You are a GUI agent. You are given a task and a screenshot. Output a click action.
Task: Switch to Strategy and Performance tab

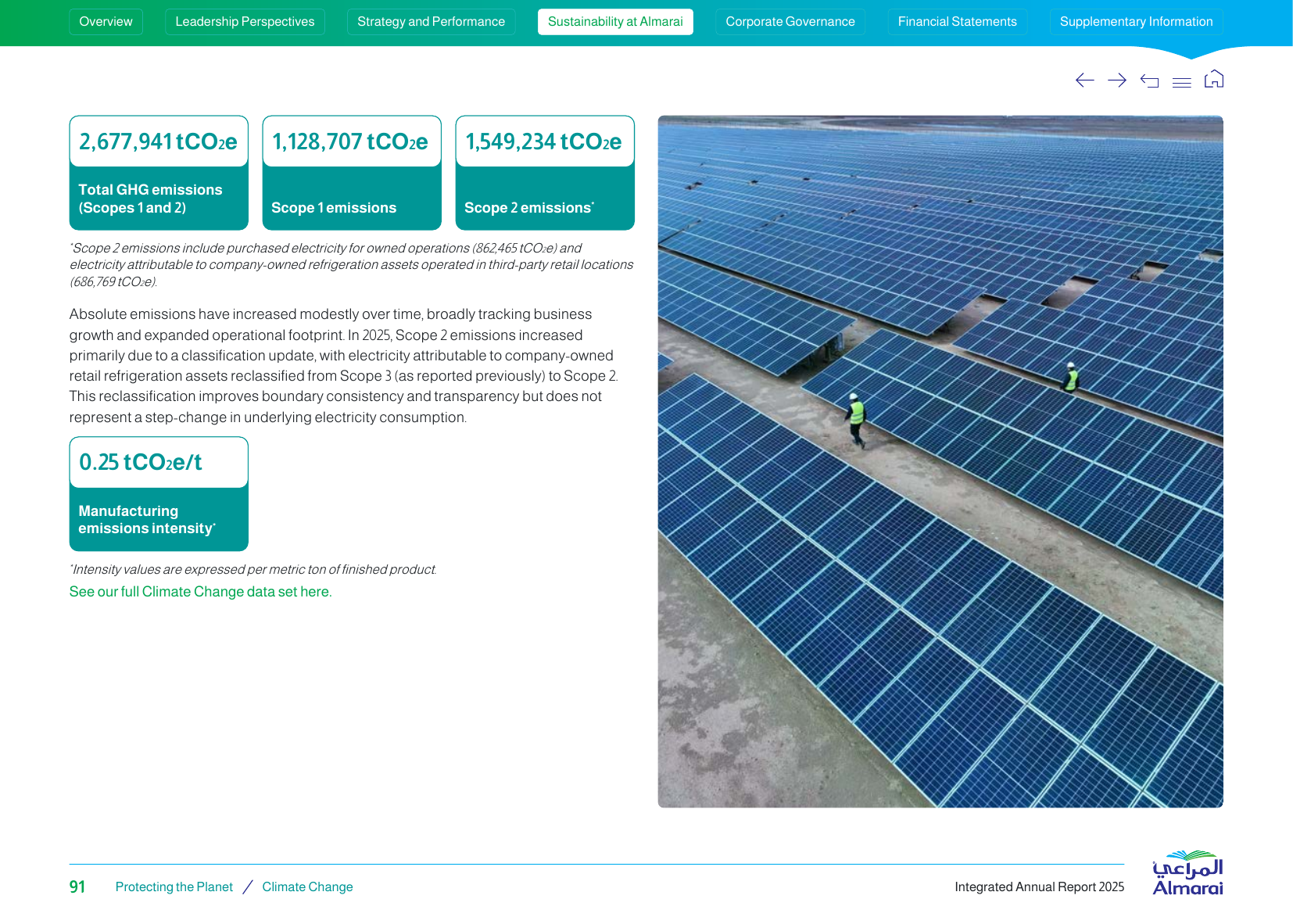coord(431,22)
